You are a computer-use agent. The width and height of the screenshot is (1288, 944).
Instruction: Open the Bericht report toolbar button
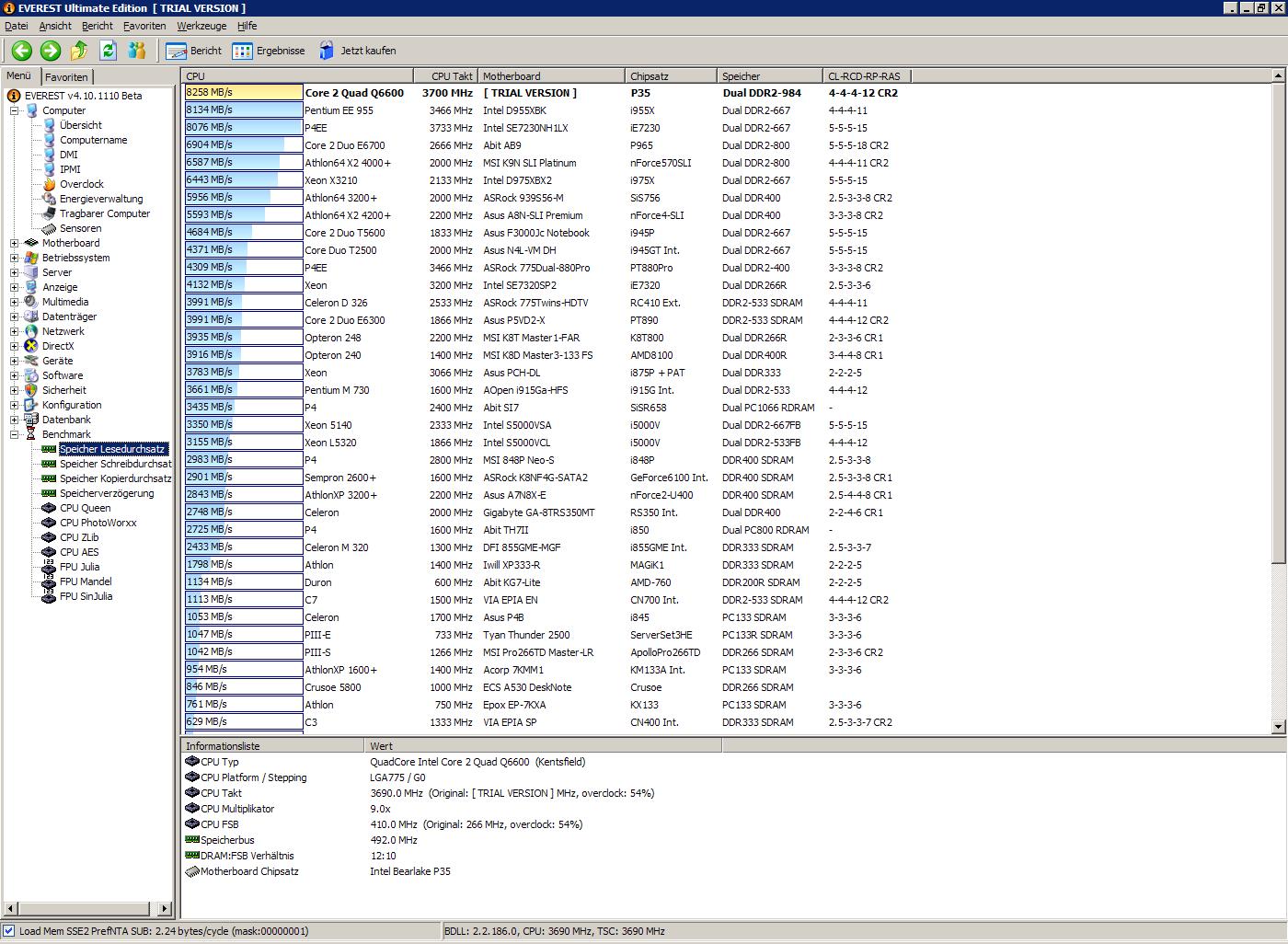(193, 51)
